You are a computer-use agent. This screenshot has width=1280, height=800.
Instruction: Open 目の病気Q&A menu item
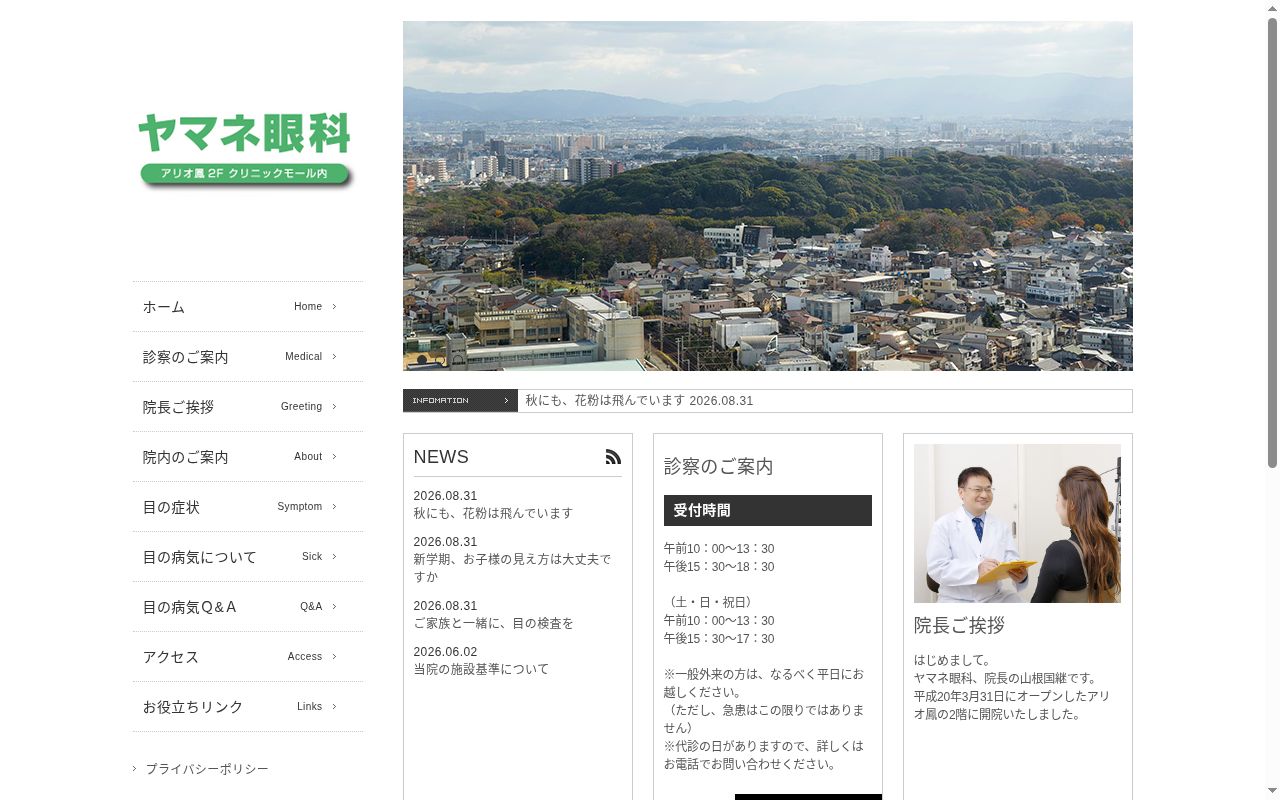248,607
